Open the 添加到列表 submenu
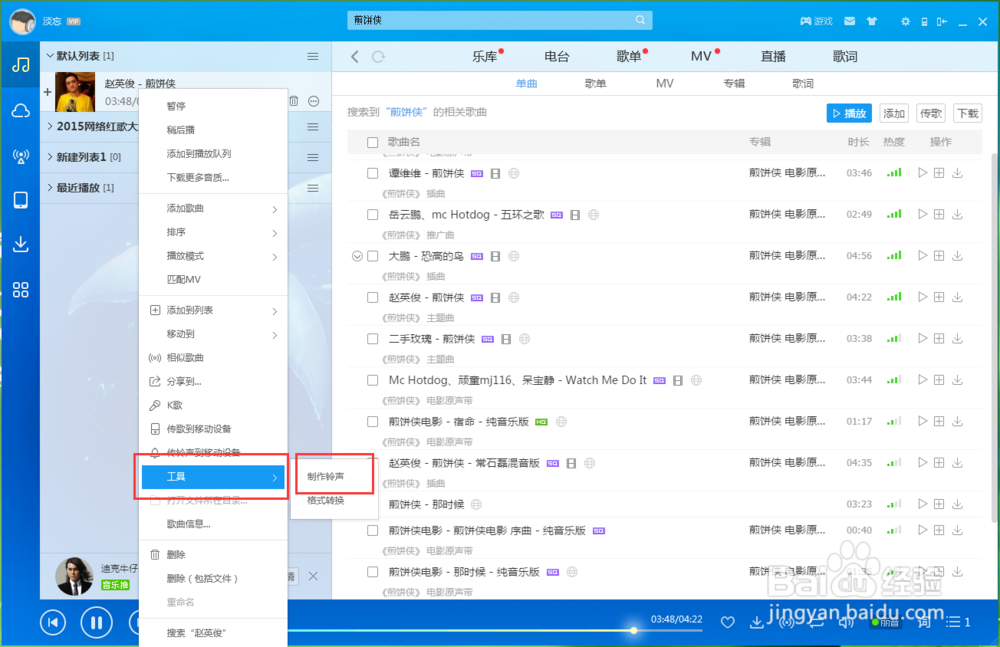The height and width of the screenshot is (647, 1000). pos(213,311)
